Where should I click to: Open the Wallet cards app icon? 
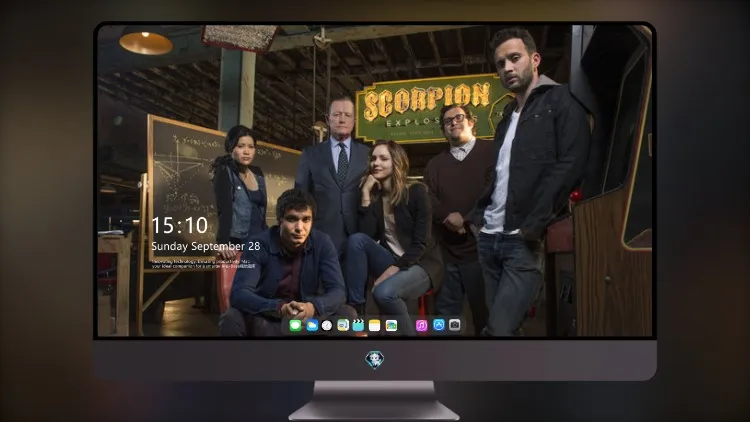click(x=391, y=325)
